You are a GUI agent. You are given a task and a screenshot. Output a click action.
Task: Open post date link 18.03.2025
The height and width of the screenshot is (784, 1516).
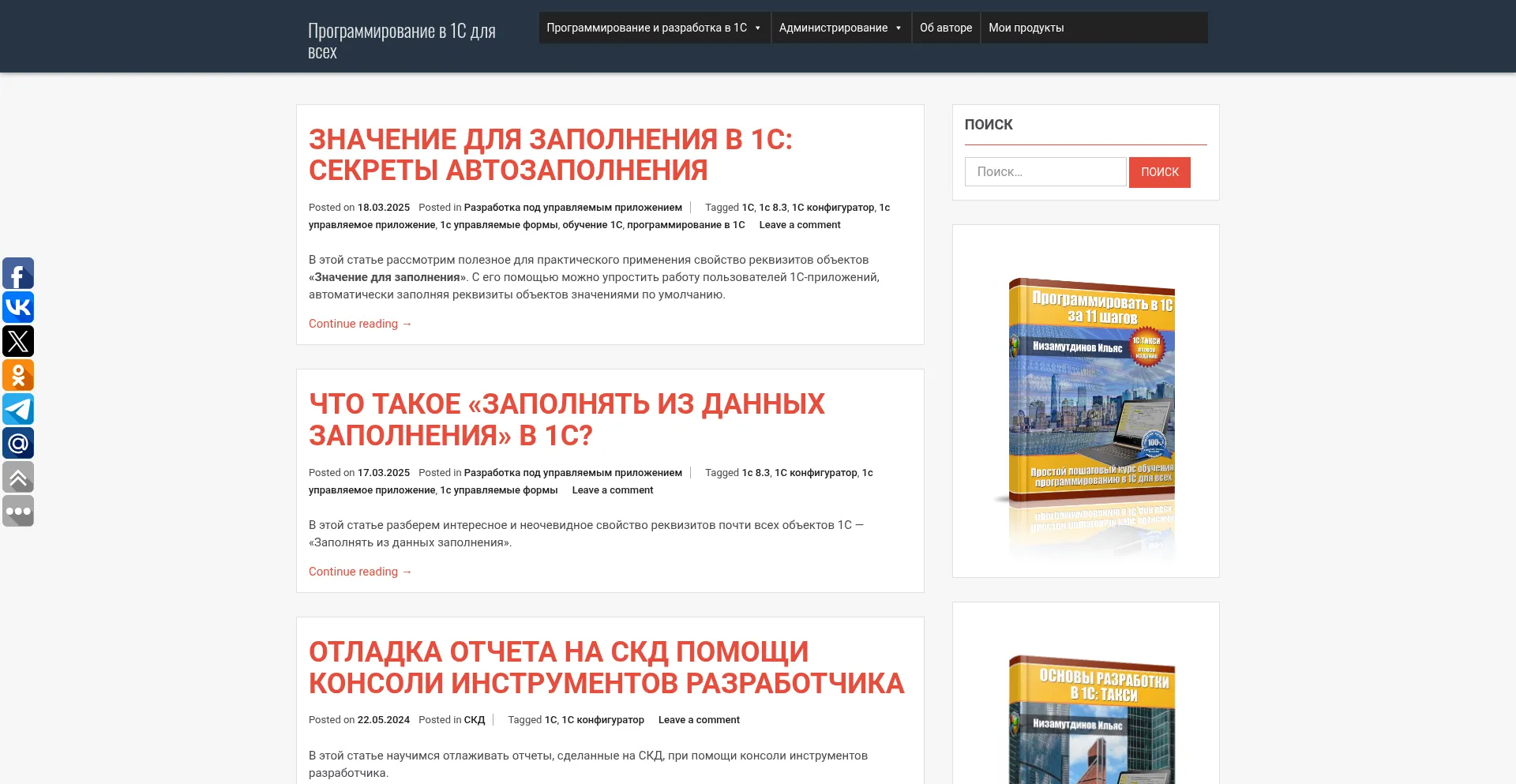384,208
